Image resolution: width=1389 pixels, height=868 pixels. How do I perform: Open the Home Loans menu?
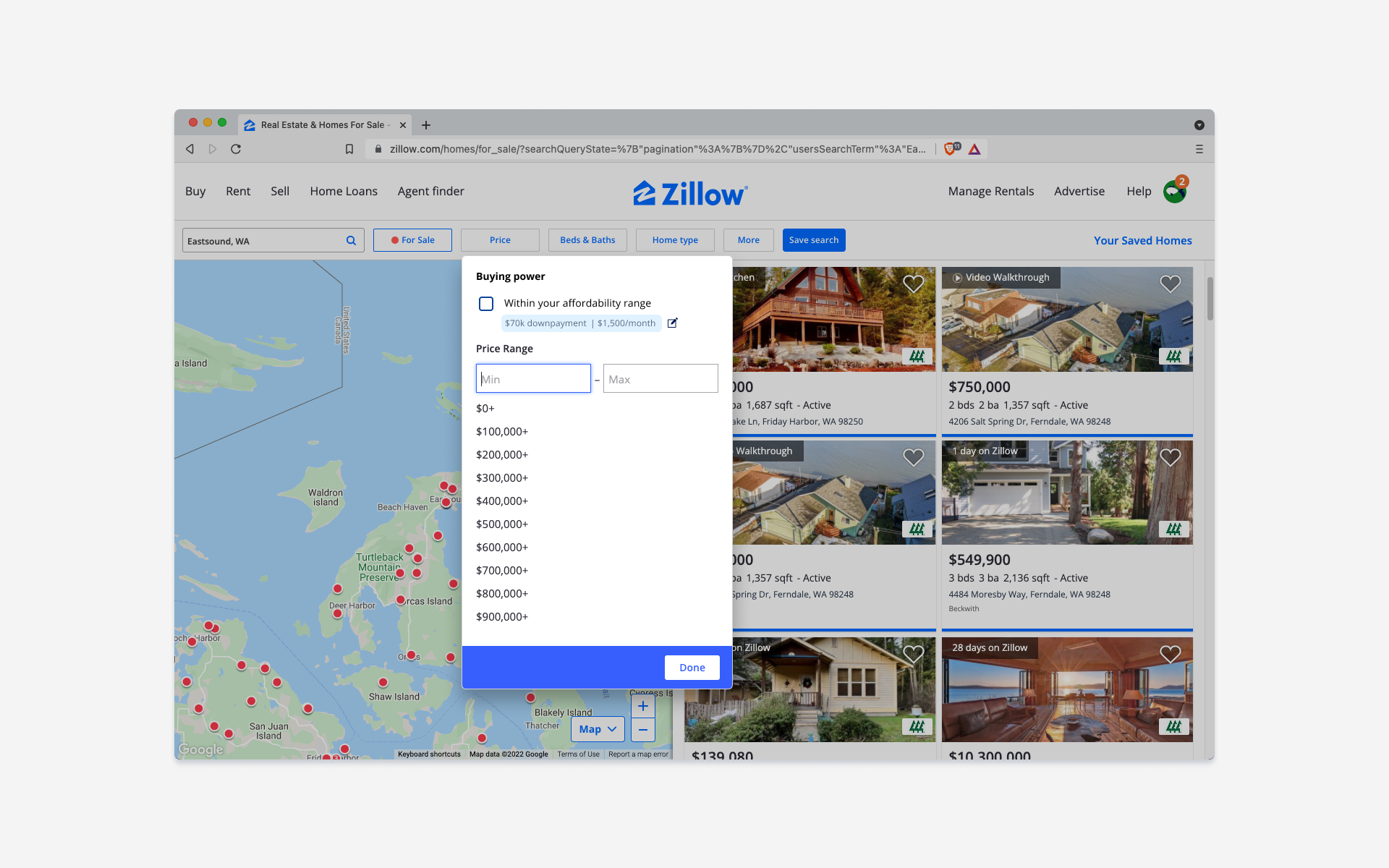tap(344, 191)
